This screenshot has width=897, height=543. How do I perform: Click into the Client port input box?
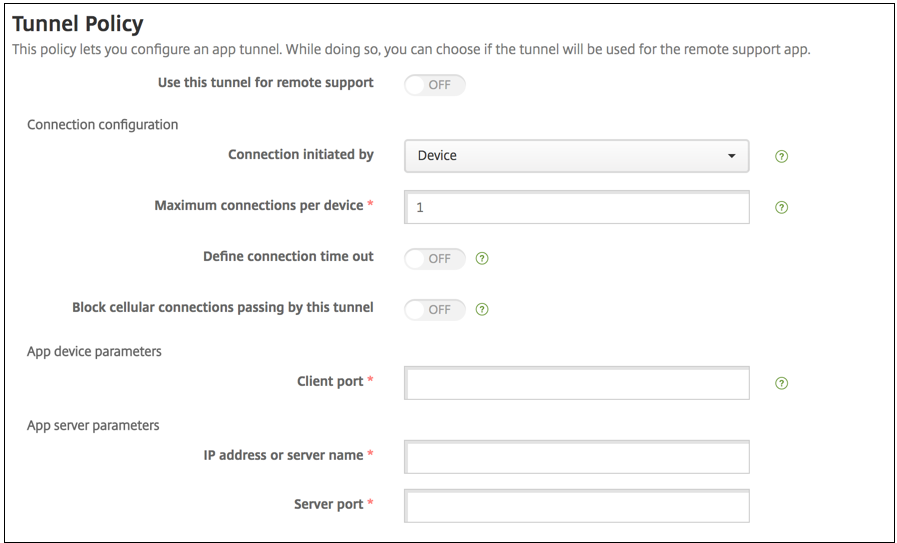click(577, 383)
